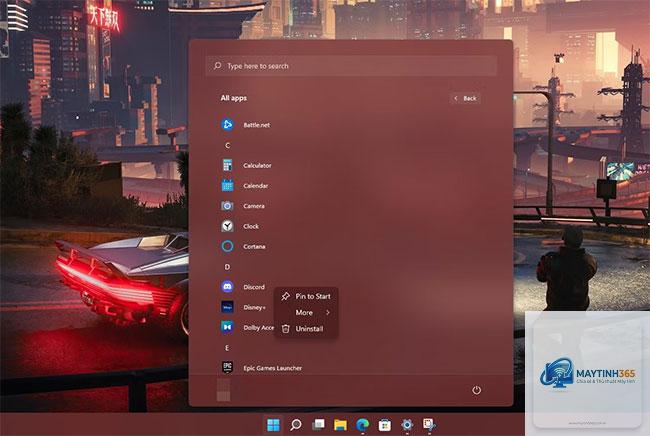
Task: Click the 'All apps' heading
Action: [x=233, y=98]
